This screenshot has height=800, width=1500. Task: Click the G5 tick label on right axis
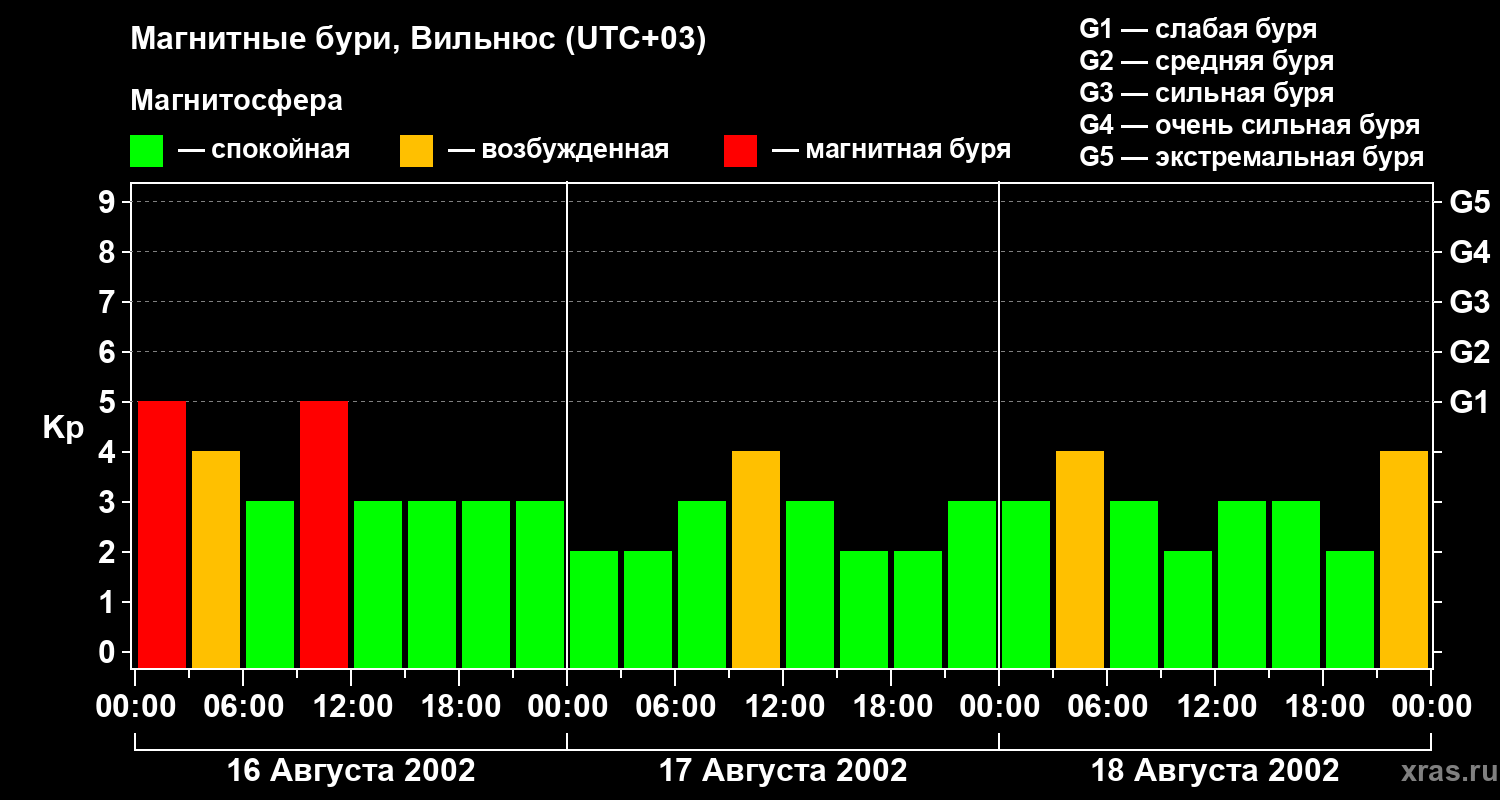click(x=1470, y=202)
